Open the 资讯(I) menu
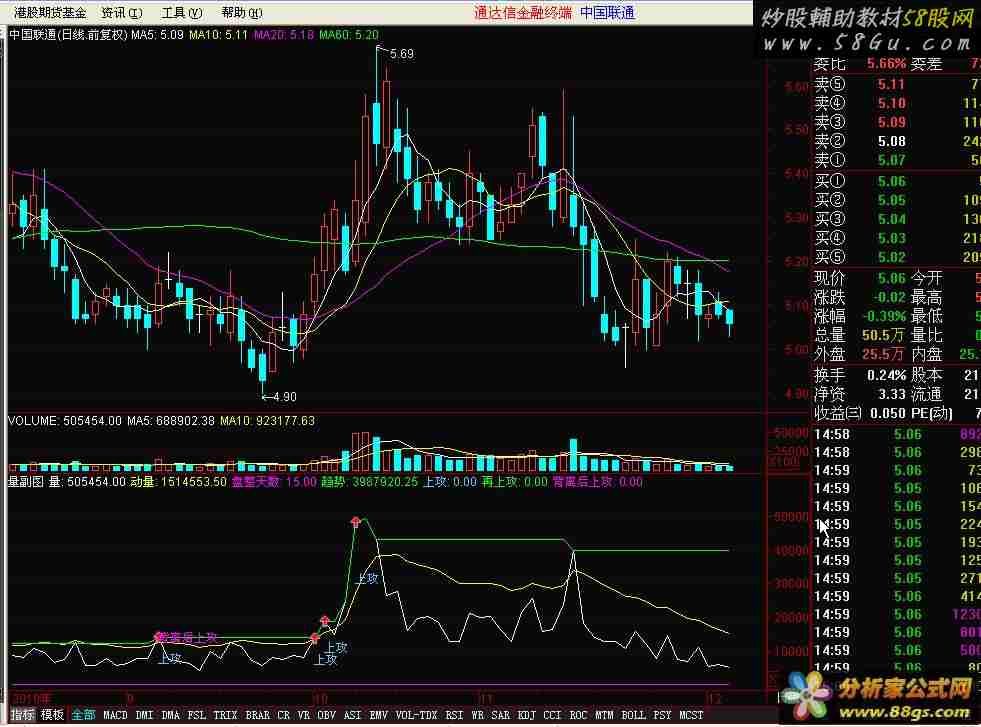 121,13
